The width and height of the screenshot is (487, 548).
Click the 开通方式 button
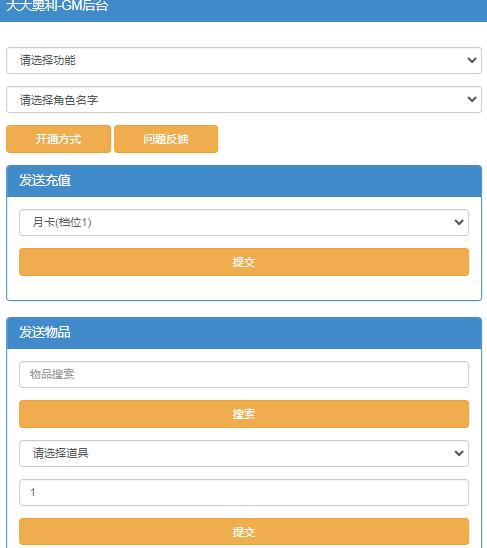tap(58, 139)
